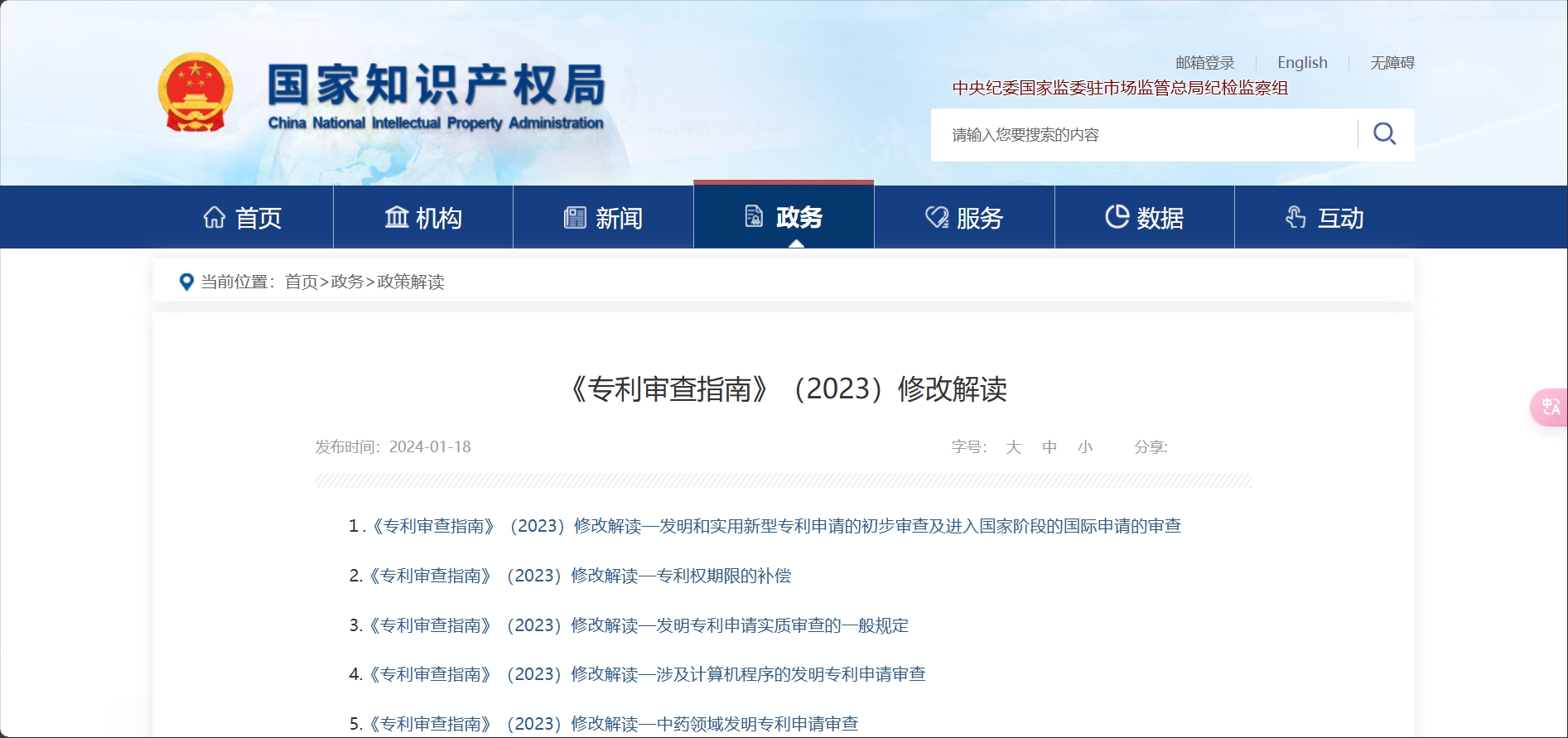Click the location pin icon in breadcrumb
Viewport: 1568px width, 738px height.
pyautogui.click(x=186, y=282)
